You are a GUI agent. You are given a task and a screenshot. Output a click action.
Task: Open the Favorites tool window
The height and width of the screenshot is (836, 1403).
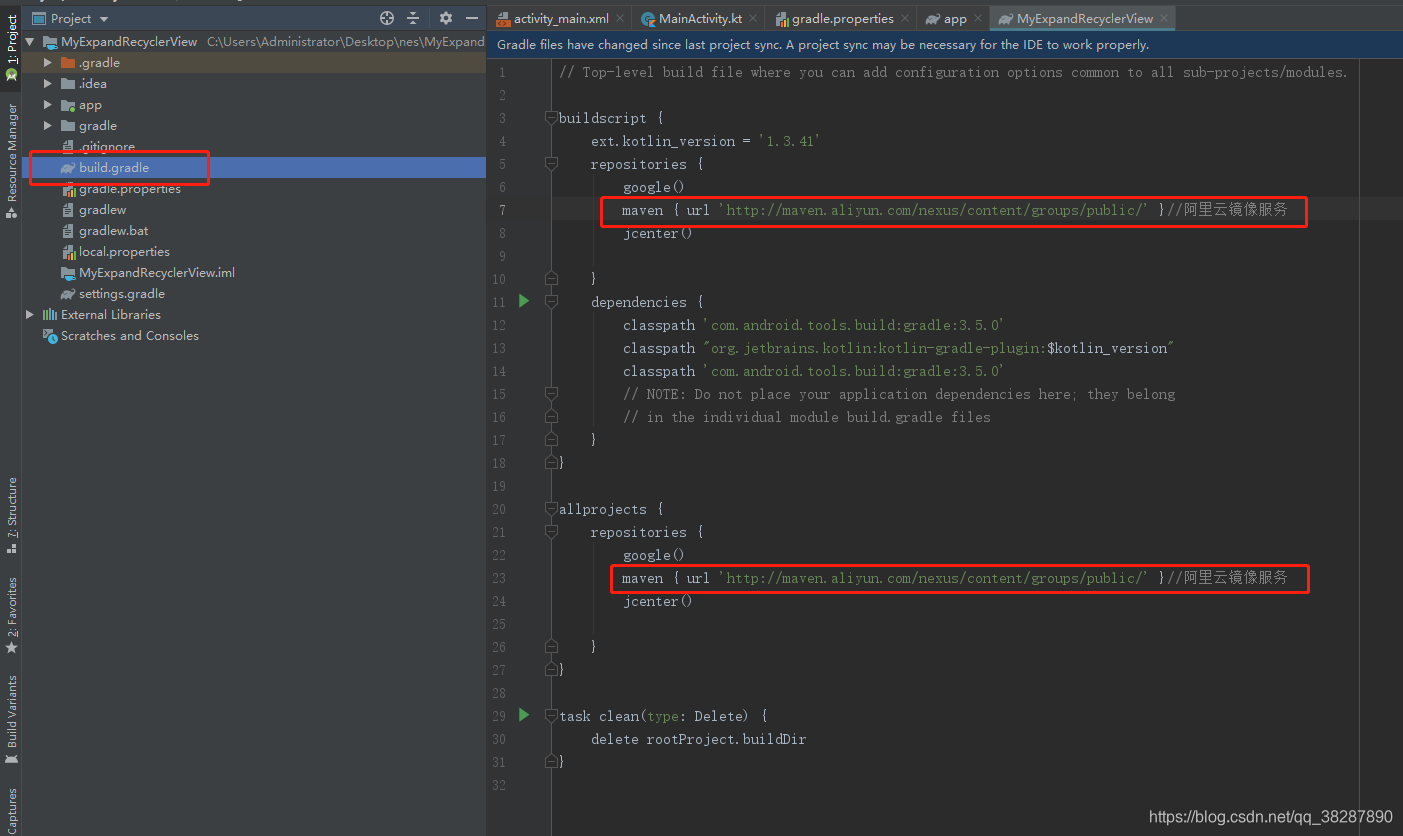coord(11,615)
